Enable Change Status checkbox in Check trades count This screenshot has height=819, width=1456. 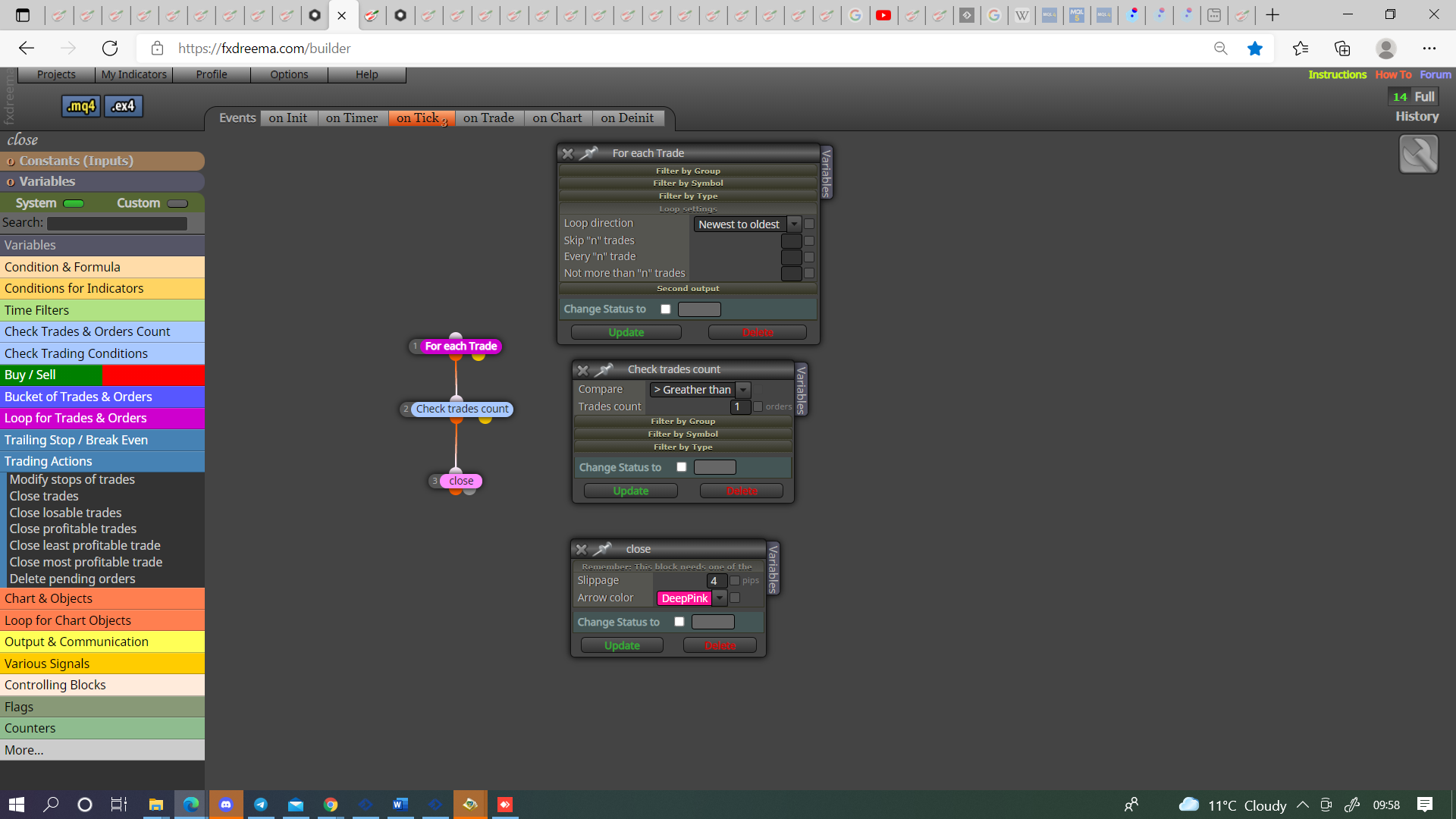tap(681, 467)
